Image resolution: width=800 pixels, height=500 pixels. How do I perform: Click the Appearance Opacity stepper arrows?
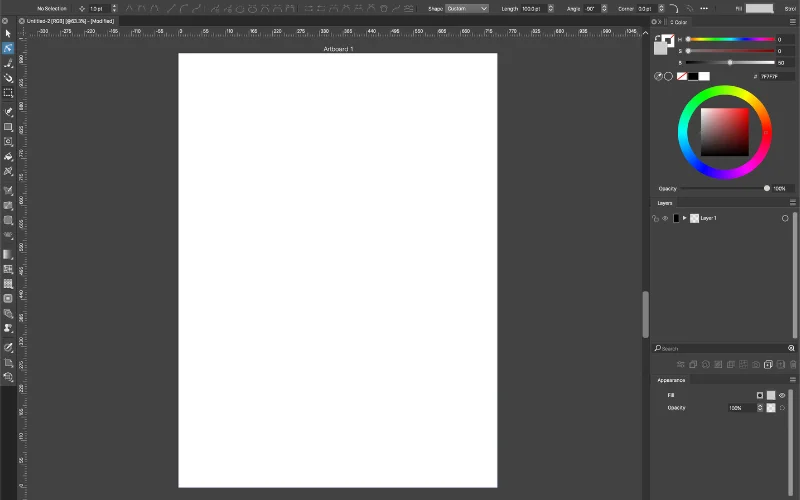pyautogui.click(x=760, y=408)
